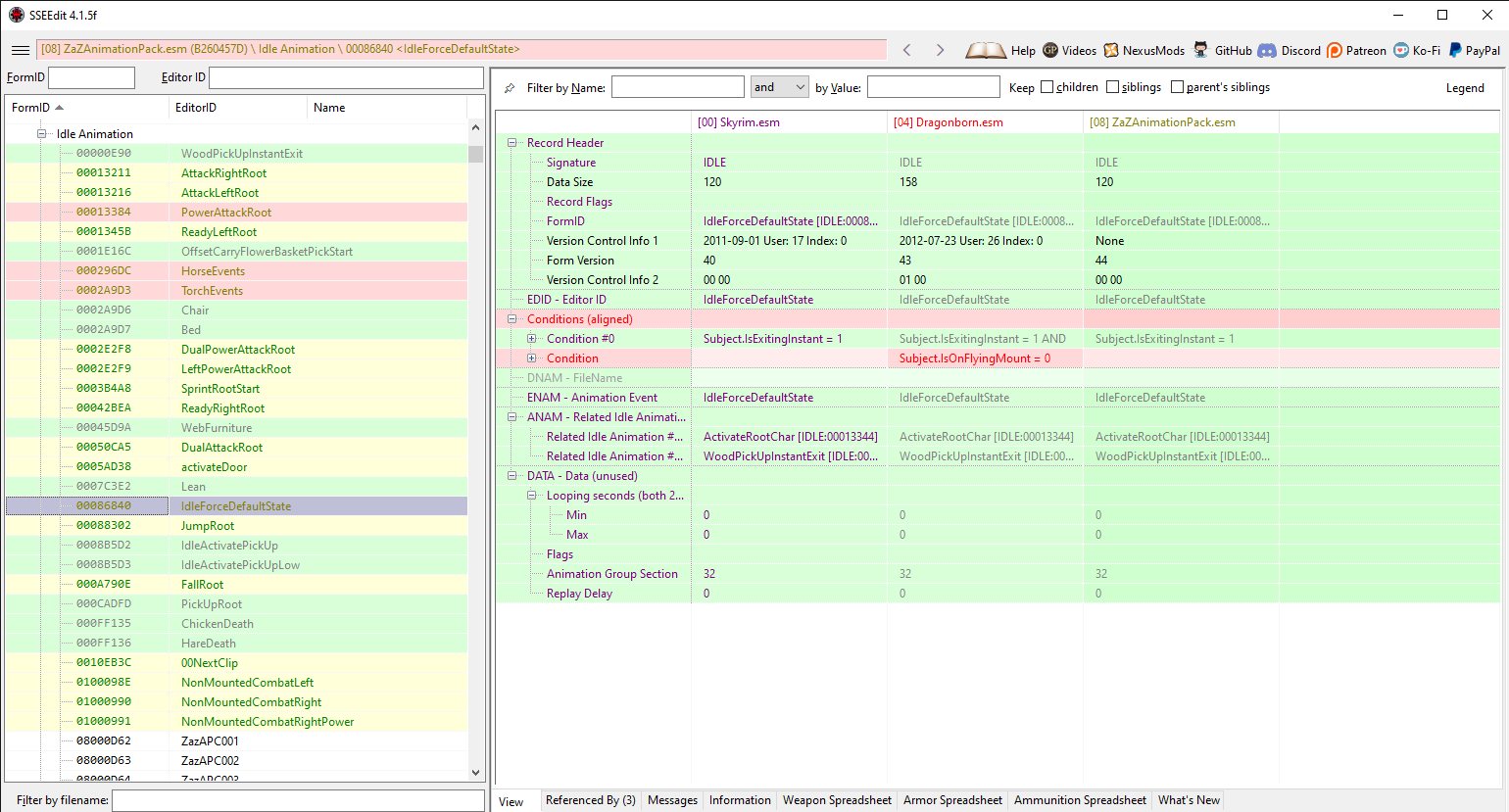Switch to the View tab
1509x812 pixels.
tap(513, 801)
